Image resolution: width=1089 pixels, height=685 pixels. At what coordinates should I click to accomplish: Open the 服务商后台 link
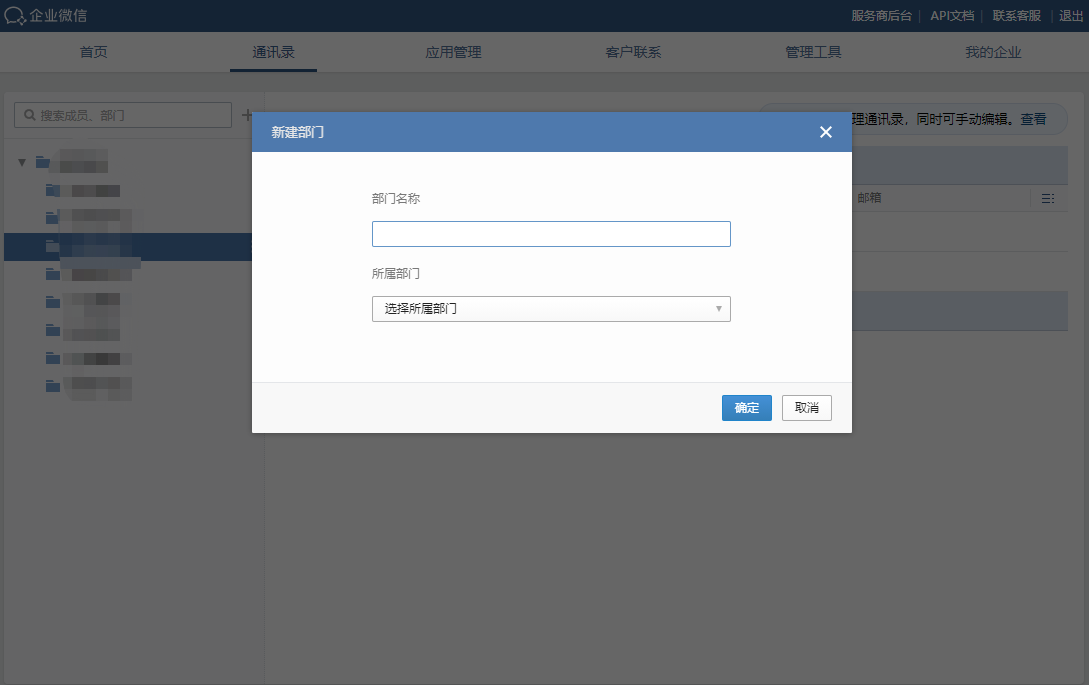click(x=881, y=16)
